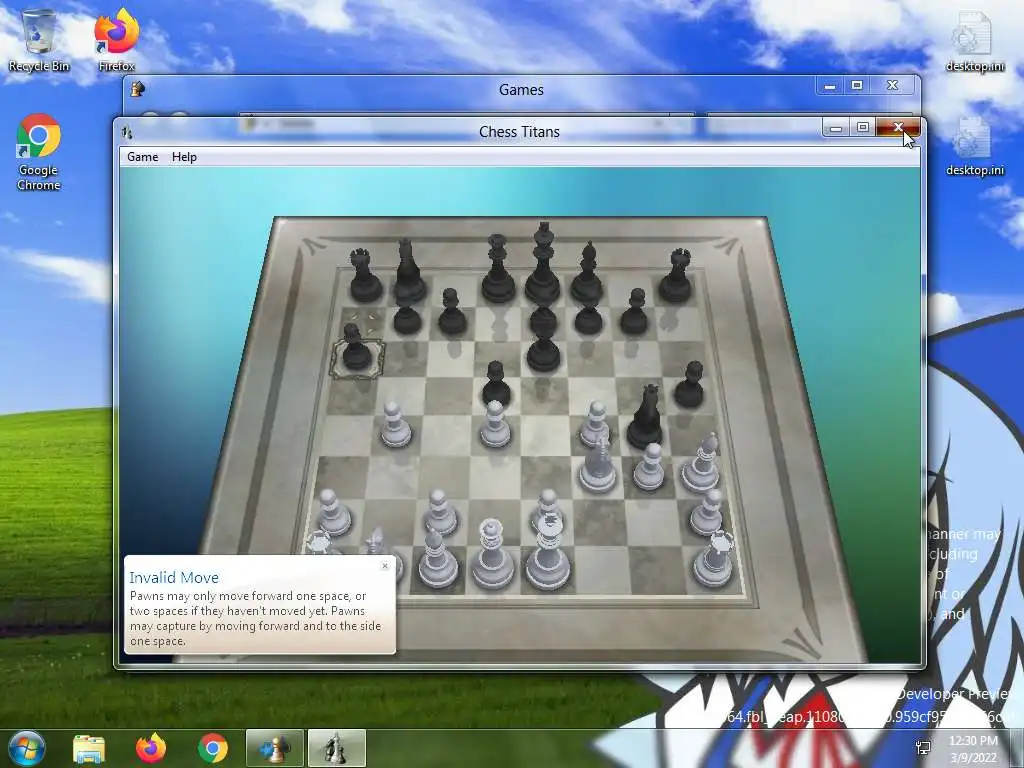The width and height of the screenshot is (1024, 768).
Task: Select the Google Chrome desktop shortcut
Action: [x=39, y=152]
